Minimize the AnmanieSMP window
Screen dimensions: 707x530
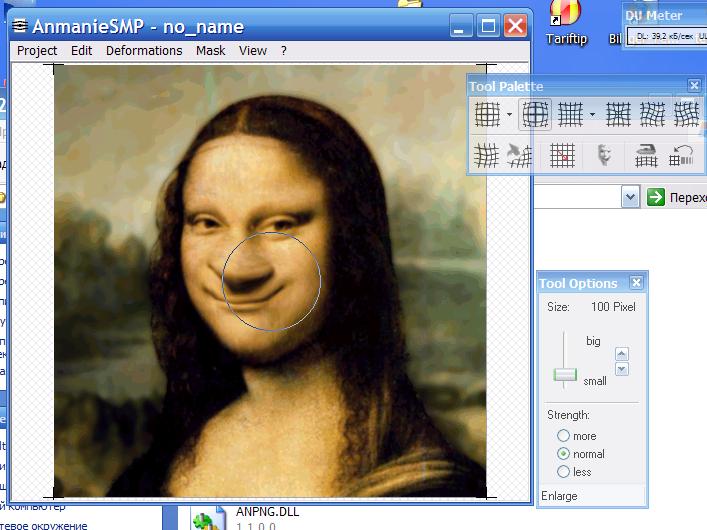[x=461, y=26]
